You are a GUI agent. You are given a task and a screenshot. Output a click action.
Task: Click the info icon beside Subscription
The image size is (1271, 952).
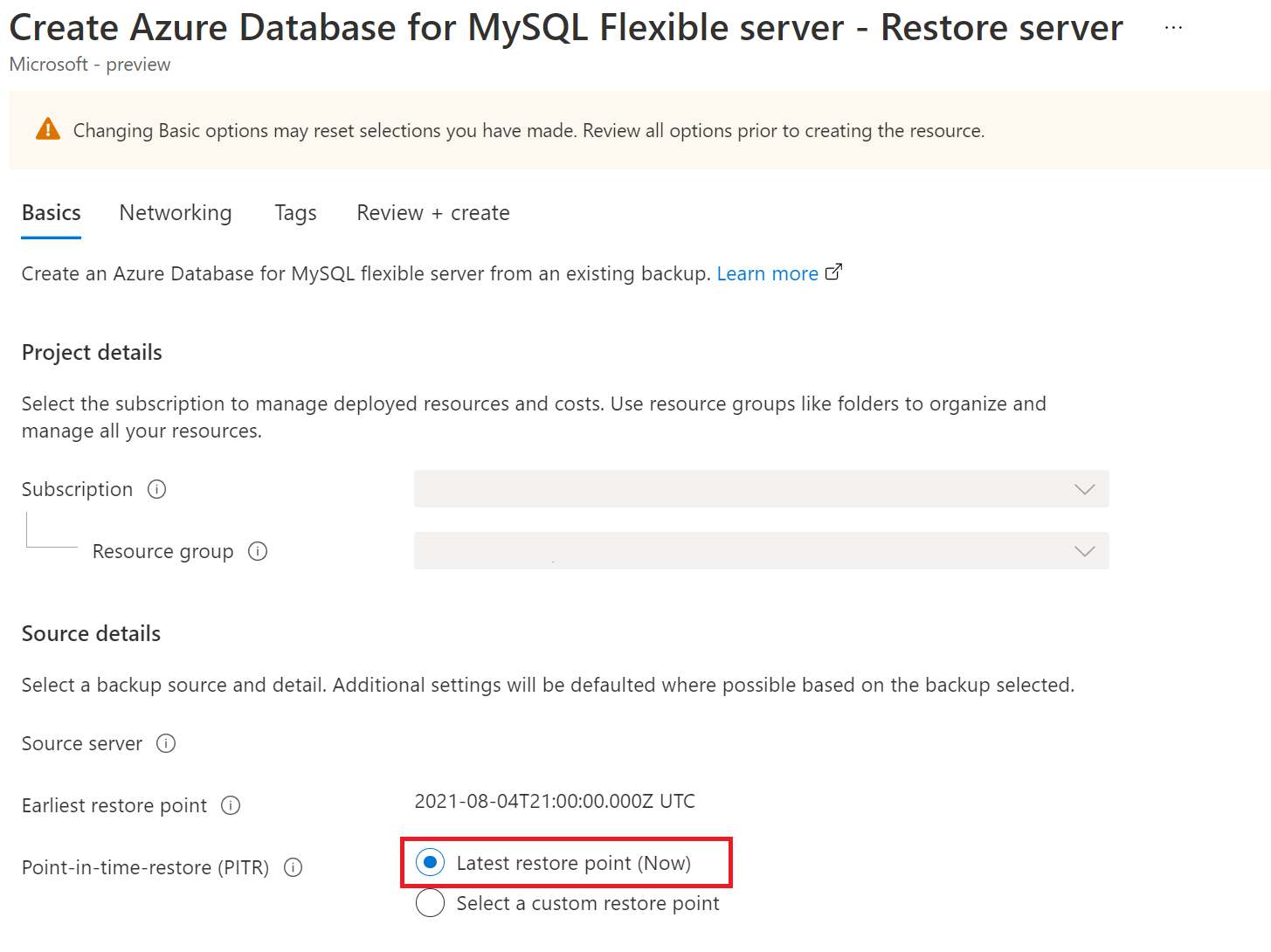(157, 489)
